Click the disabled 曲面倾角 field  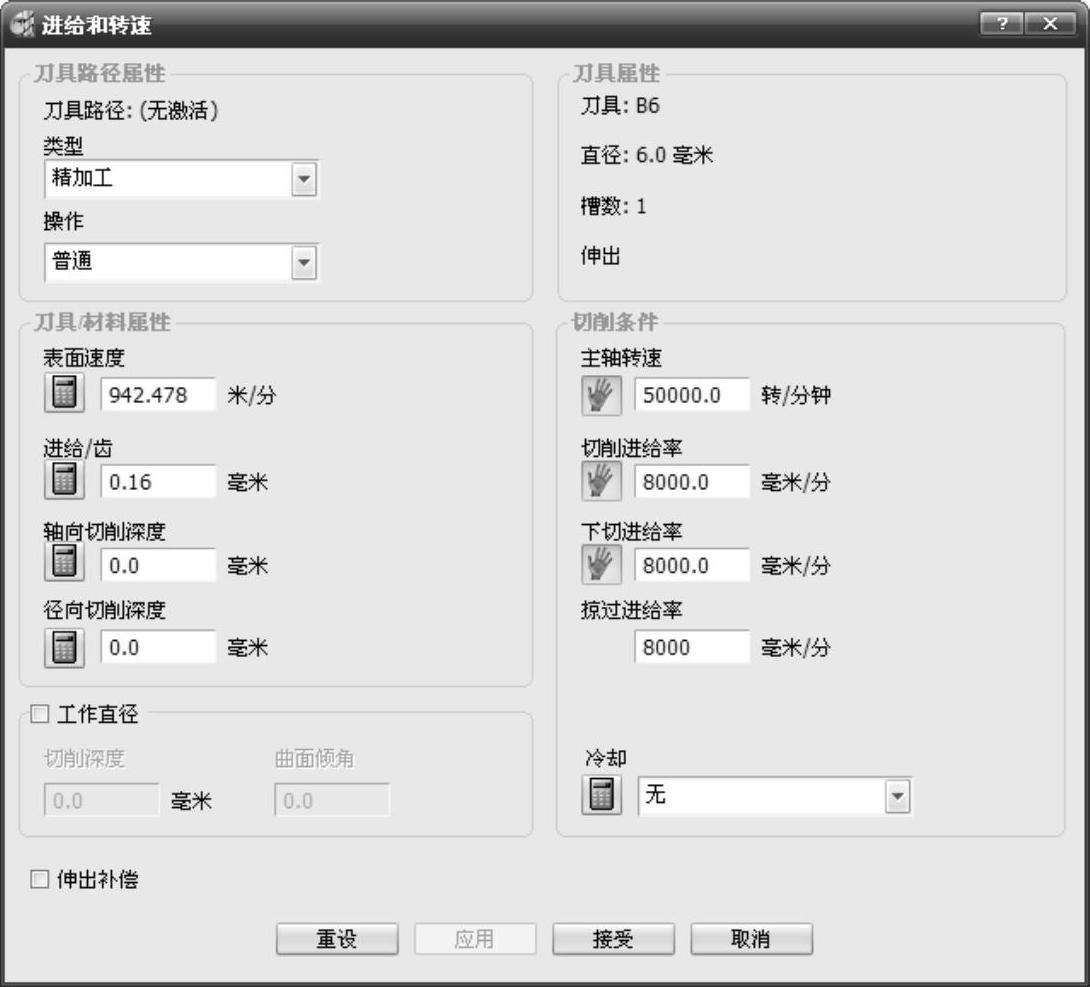(x=332, y=800)
